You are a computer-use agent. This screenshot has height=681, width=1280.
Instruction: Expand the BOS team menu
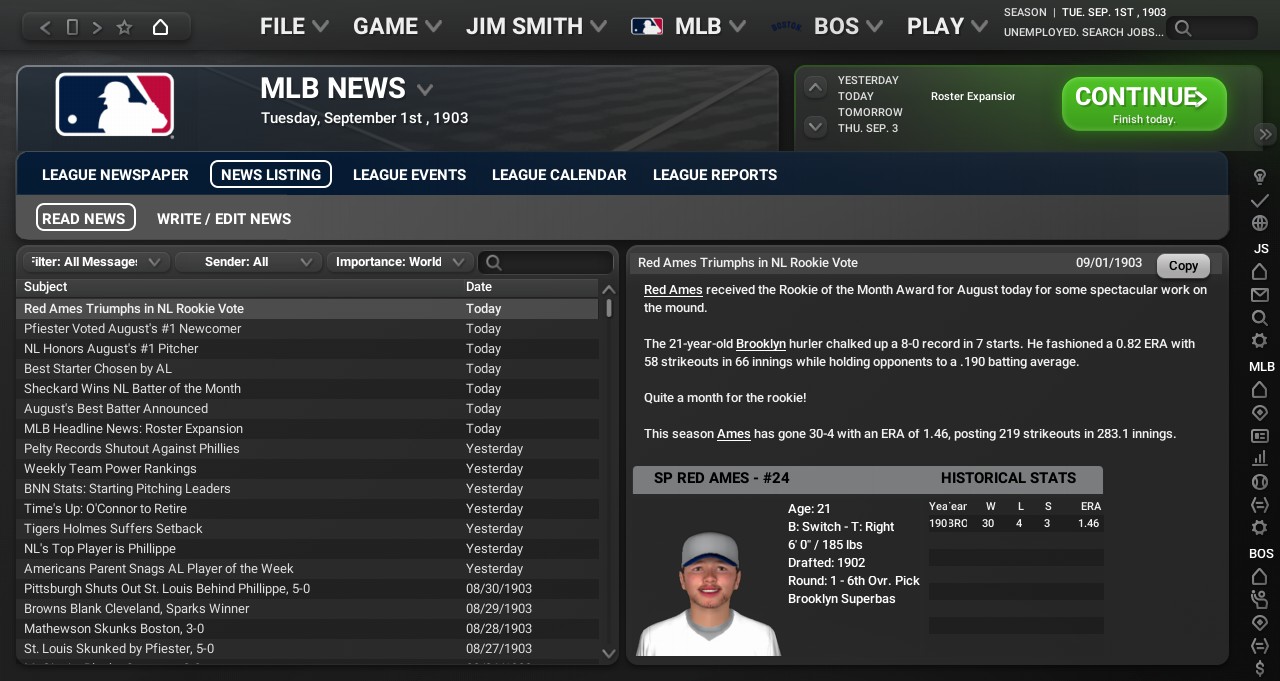pyautogui.click(x=848, y=26)
